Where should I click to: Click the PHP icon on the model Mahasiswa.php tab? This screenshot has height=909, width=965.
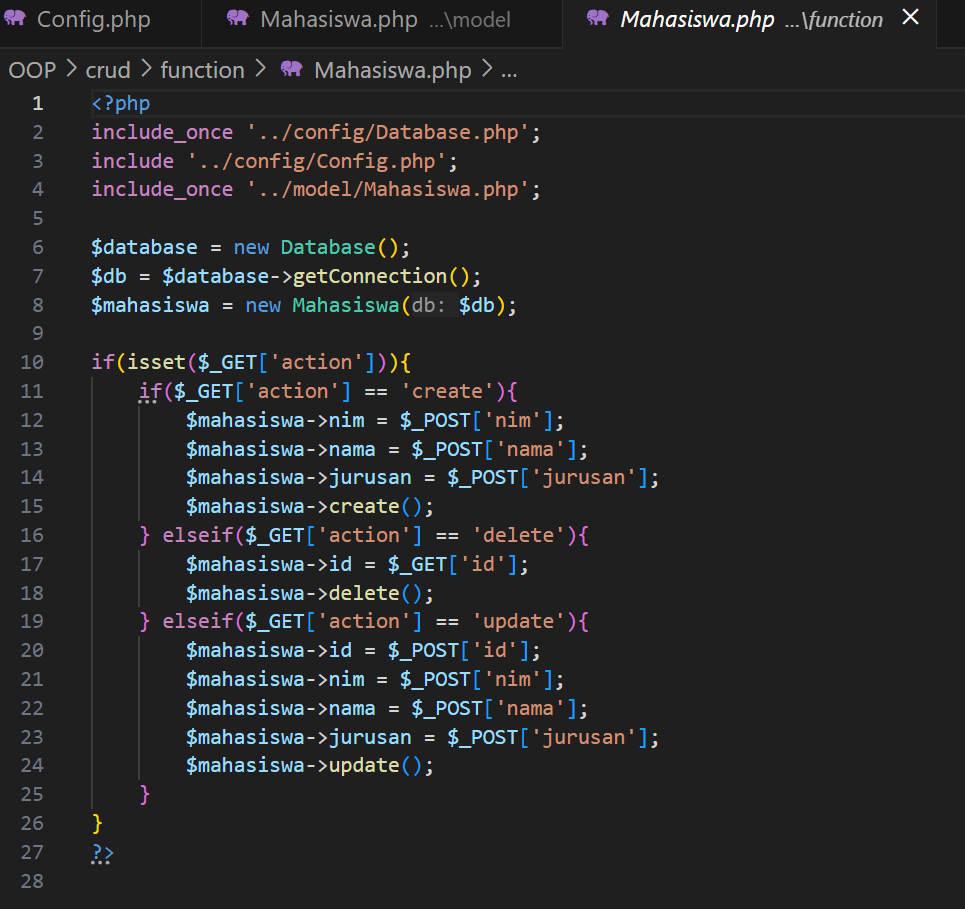tap(238, 19)
